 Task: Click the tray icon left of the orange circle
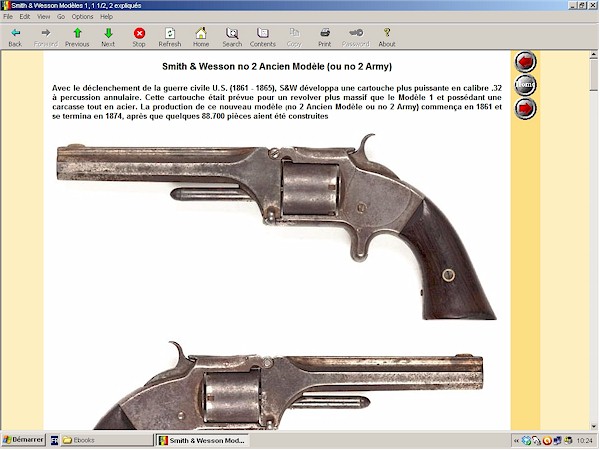pyautogui.click(x=537, y=441)
